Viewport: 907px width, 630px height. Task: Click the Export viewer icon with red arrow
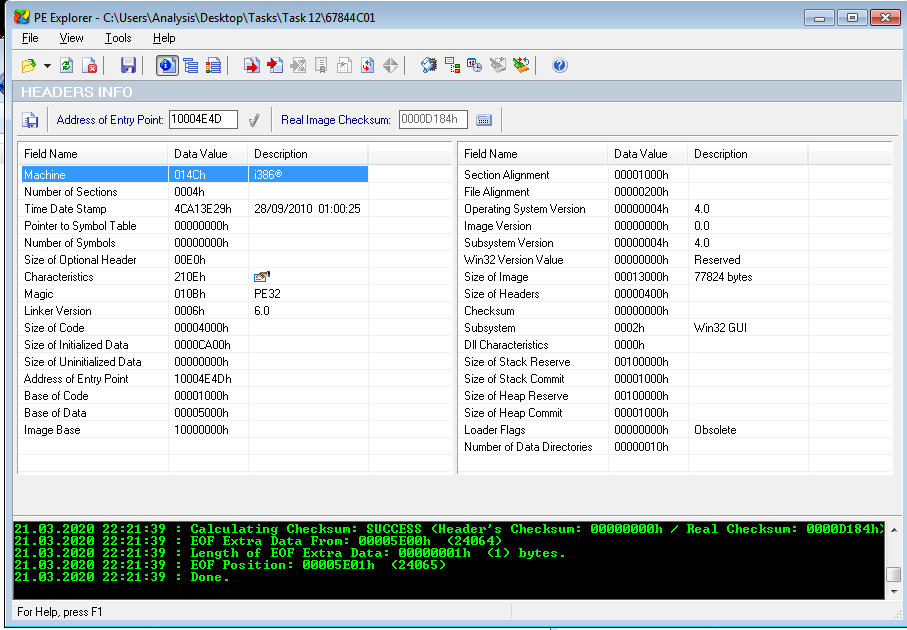point(251,66)
